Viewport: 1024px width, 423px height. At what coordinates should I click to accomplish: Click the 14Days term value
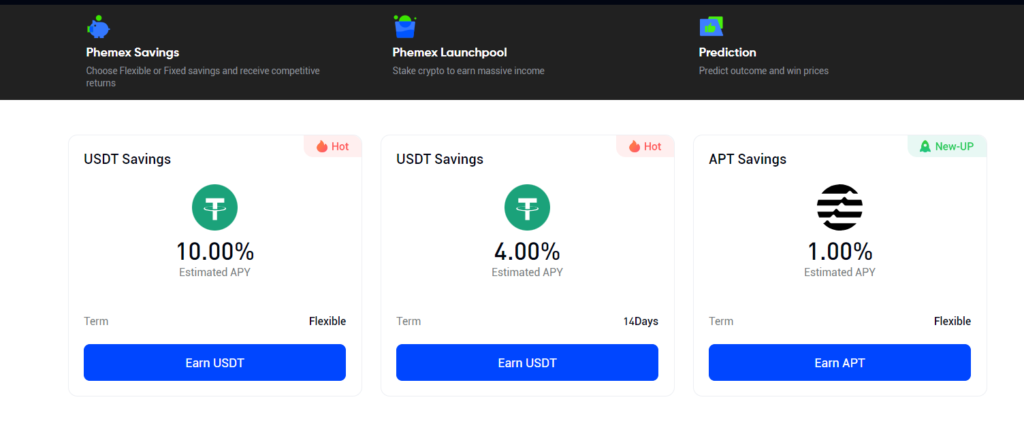click(x=641, y=321)
